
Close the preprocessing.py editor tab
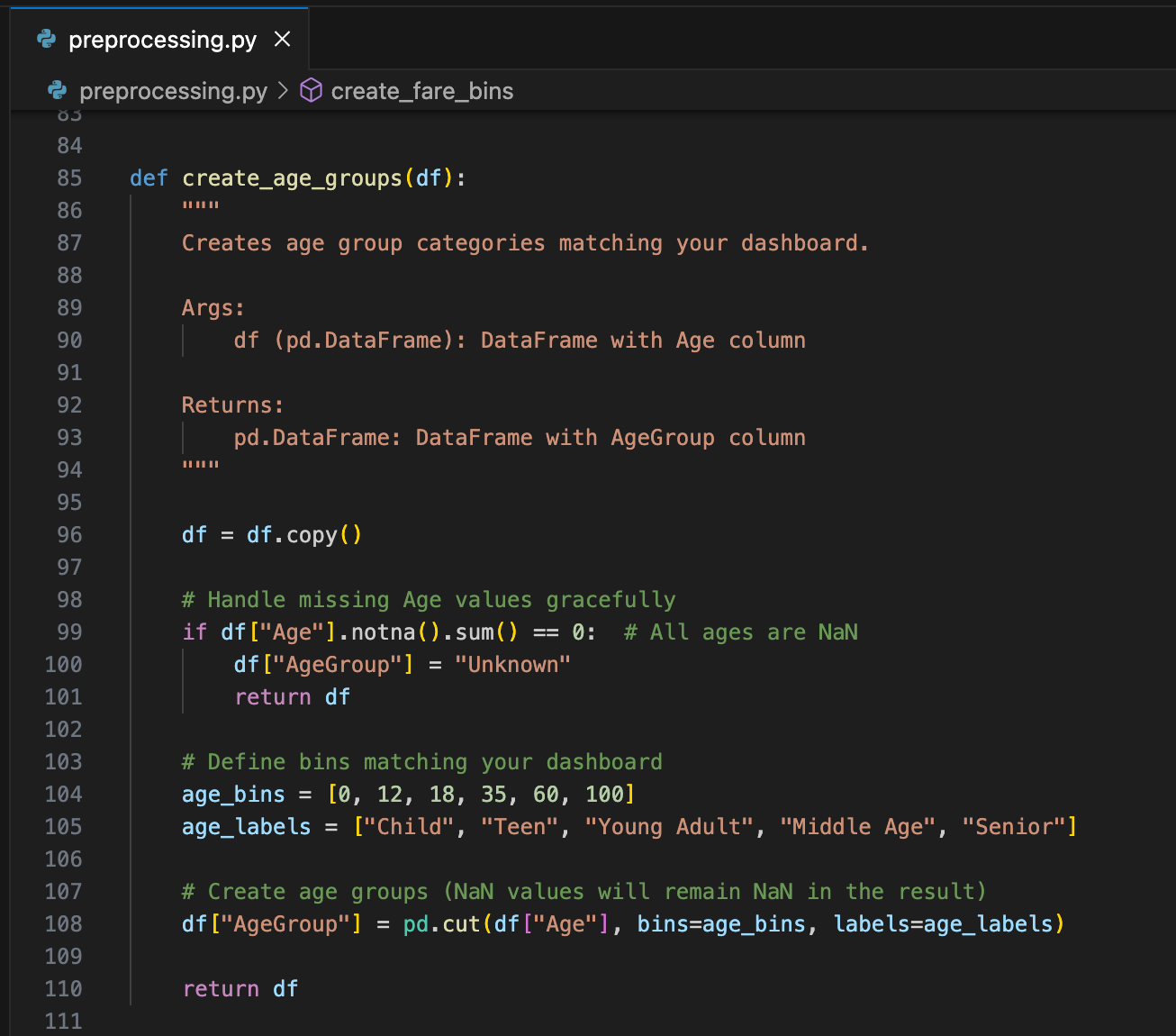click(x=282, y=40)
